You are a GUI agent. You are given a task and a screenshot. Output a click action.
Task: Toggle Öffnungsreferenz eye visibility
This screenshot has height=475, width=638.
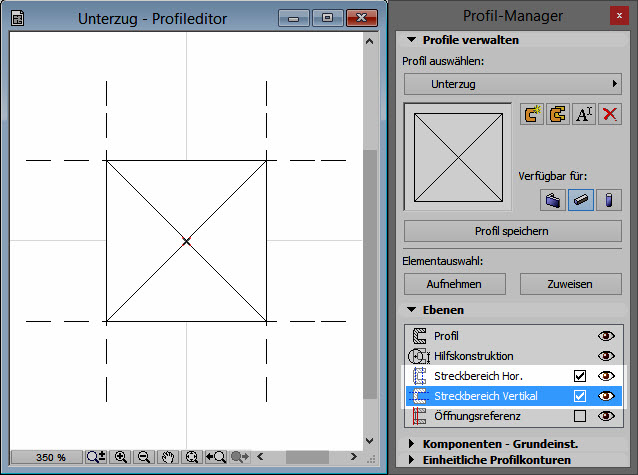coord(606,416)
